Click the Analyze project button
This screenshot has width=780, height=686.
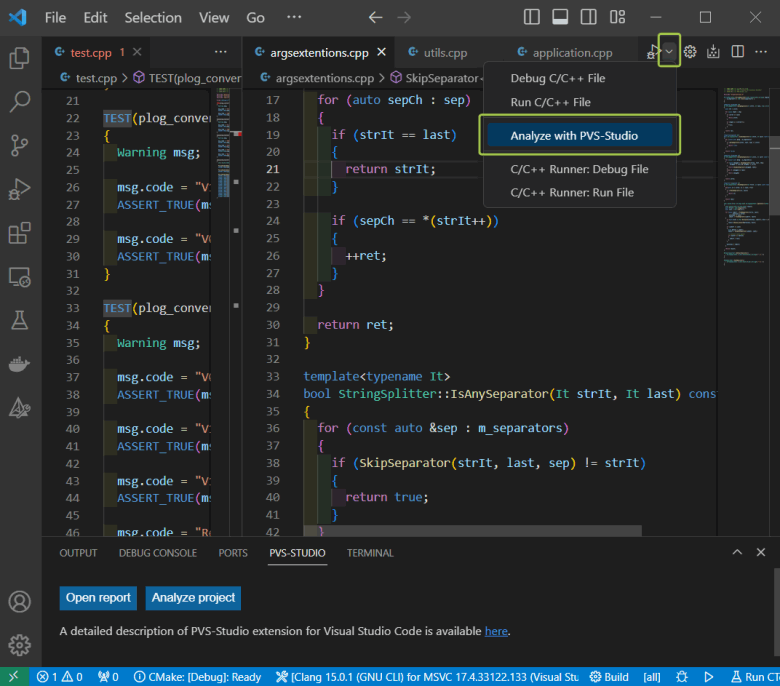pos(194,598)
